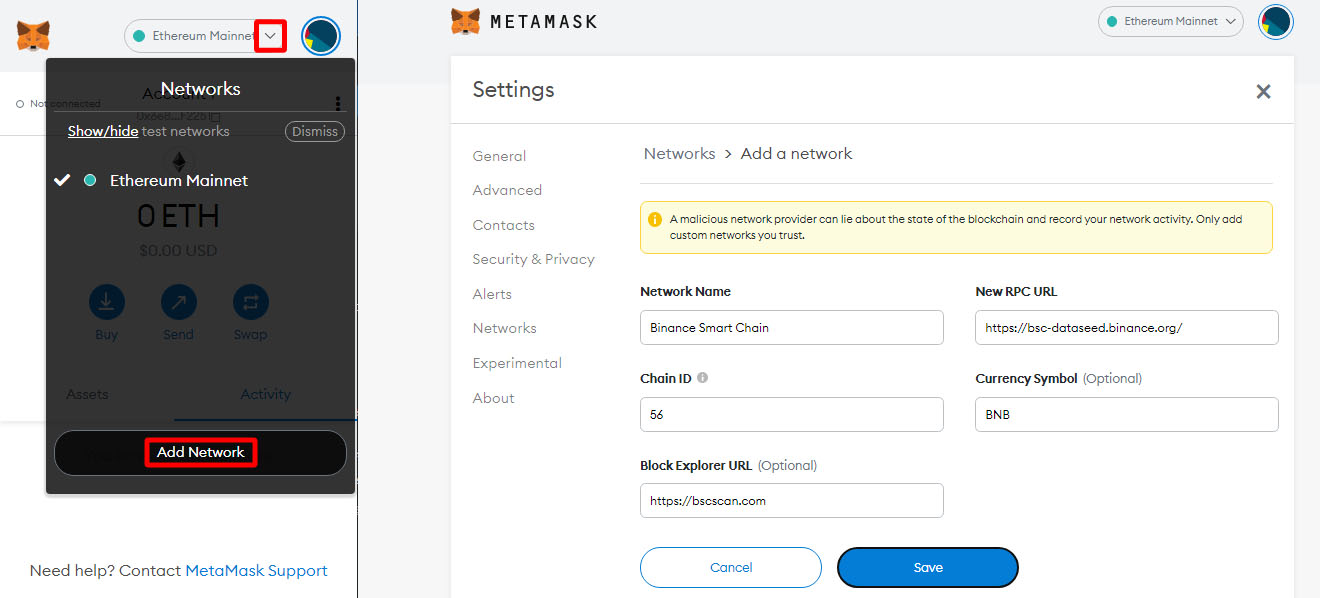Open the three-dot account options menu
Viewport: 1320px width, 598px height.
[338, 103]
